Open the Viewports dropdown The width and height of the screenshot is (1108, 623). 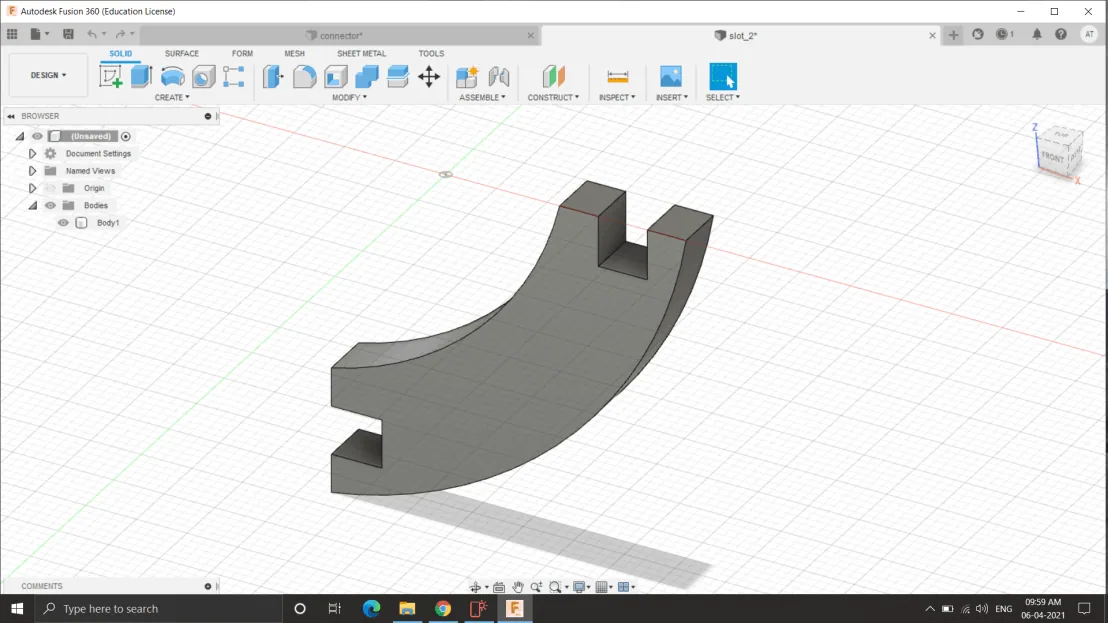pyautogui.click(x=626, y=587)
